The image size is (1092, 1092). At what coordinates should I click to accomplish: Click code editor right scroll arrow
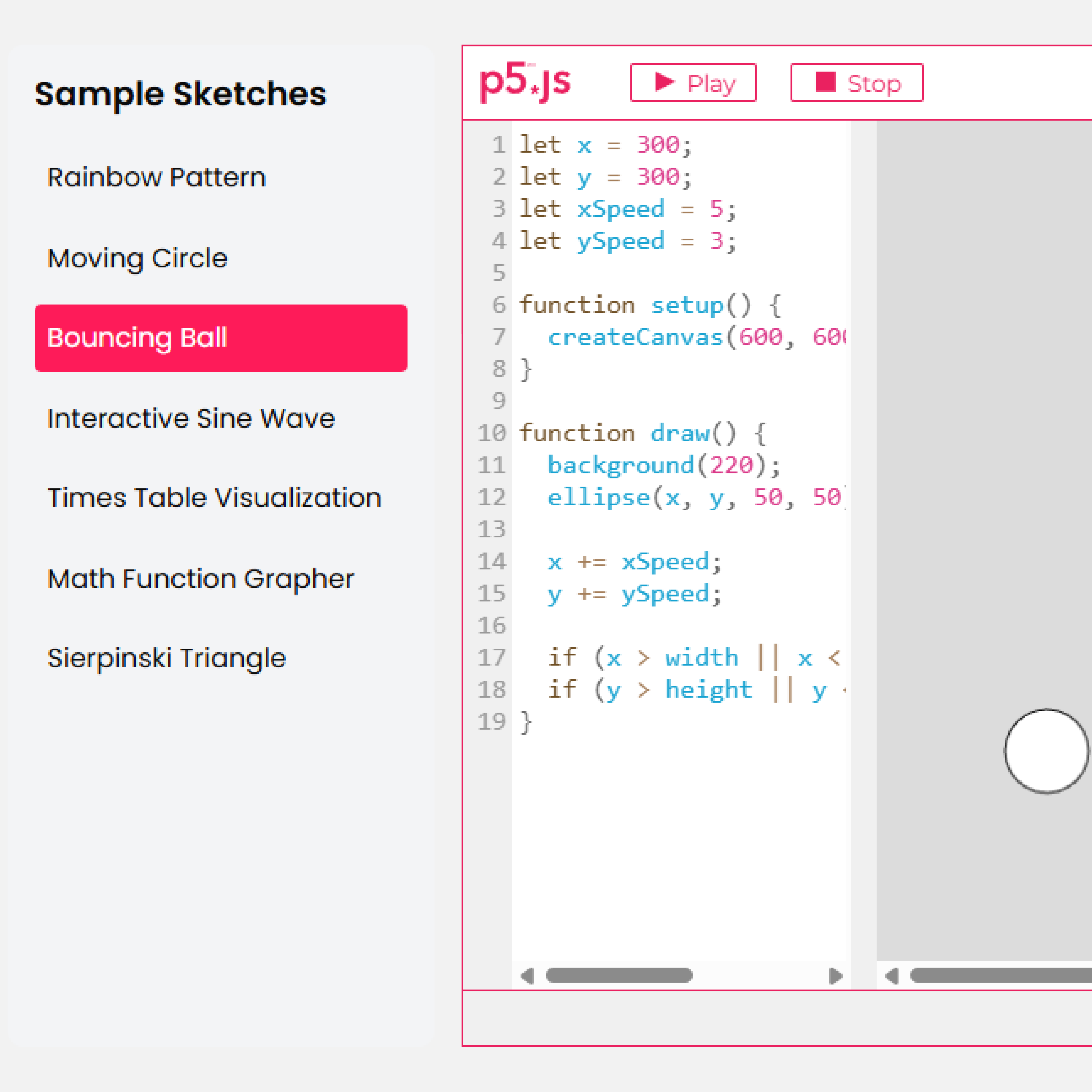coord(835,975)
